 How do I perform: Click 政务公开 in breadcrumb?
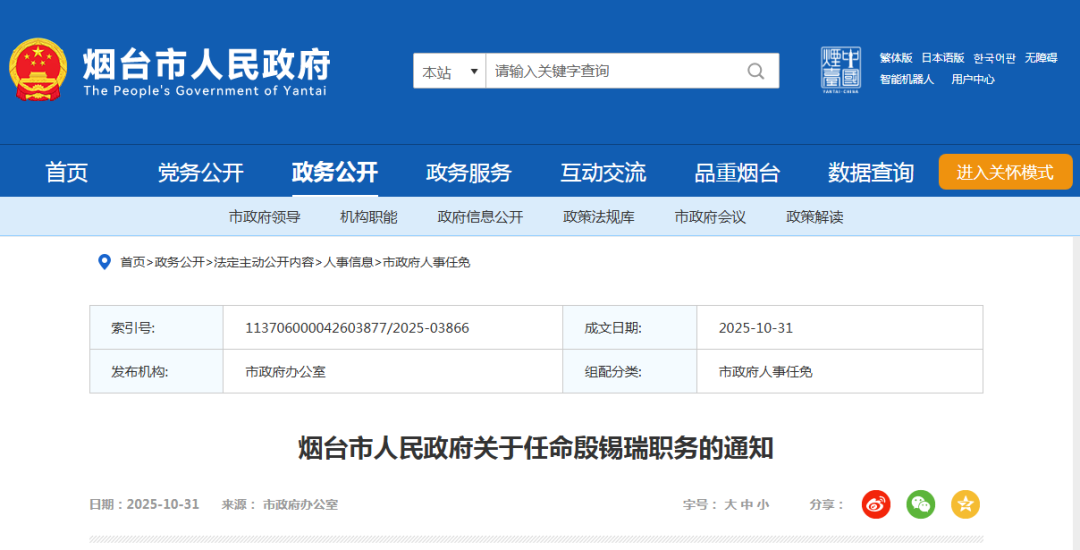[x=179, y=262]
